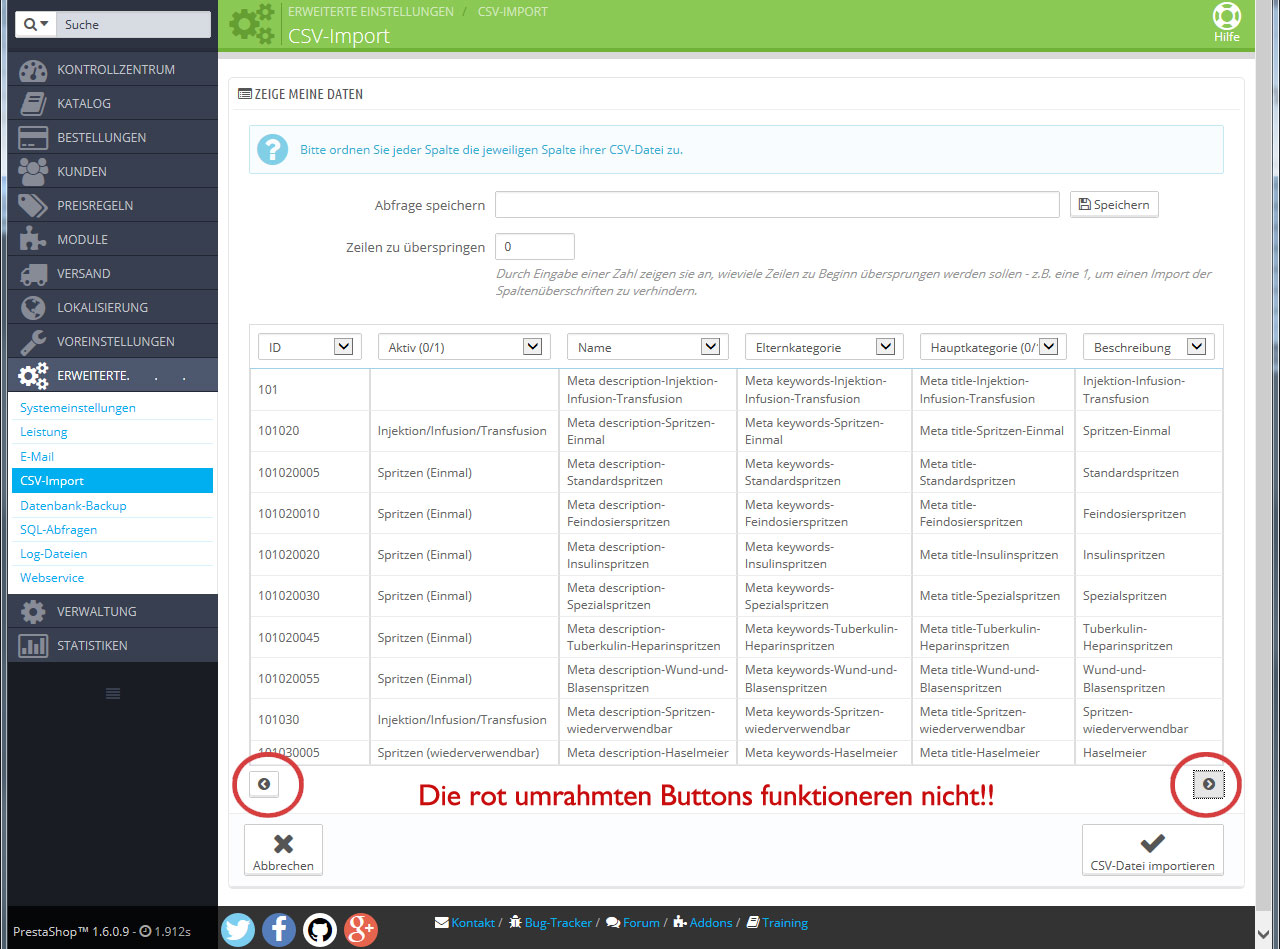This screenshot has height=949, width=1280.
Task: Open the Bug-Tracker footer link
Action: pos(550,923)
